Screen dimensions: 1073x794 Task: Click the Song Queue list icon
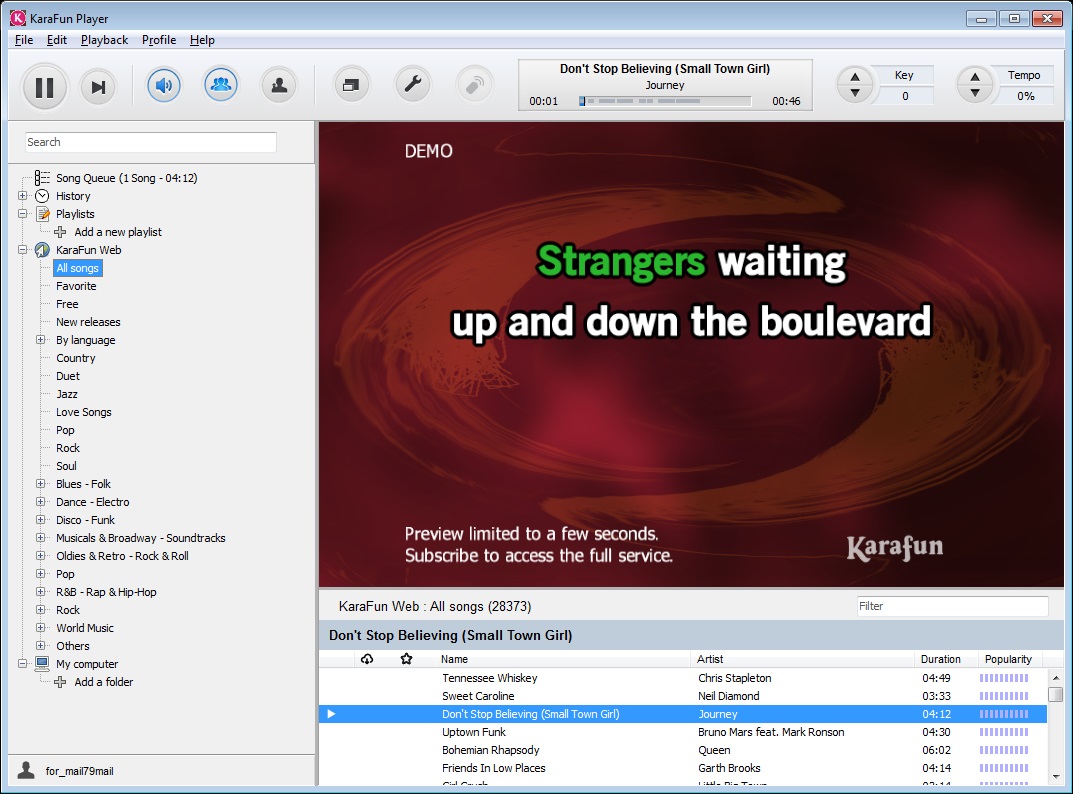pyautogui.click(x=42, y=178)
